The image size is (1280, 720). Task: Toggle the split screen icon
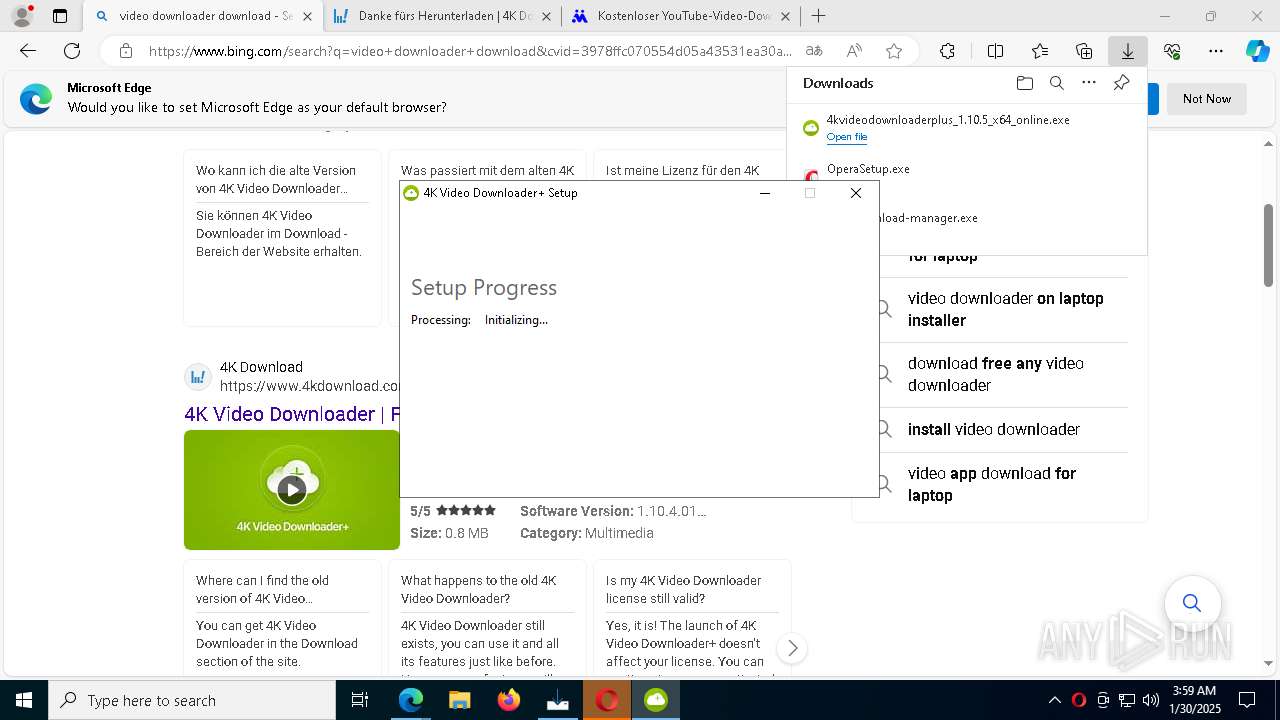point(995,51)
